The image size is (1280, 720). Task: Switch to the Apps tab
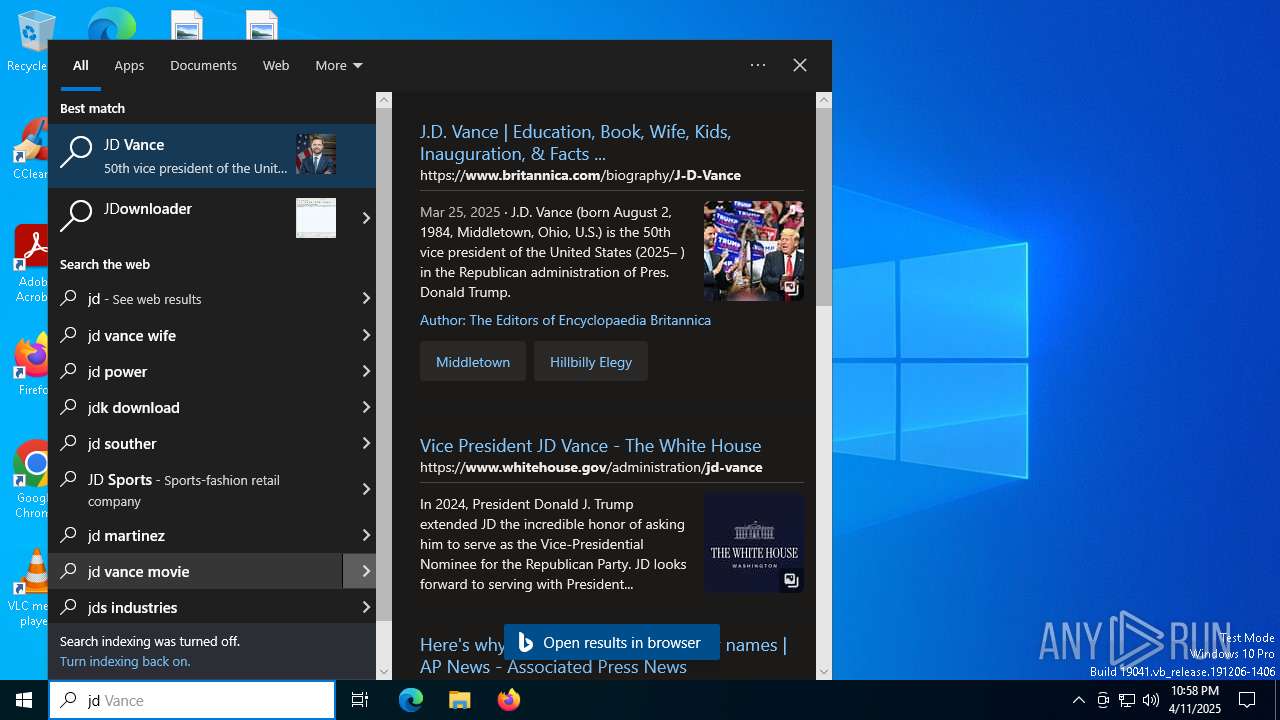pos(129,65)
